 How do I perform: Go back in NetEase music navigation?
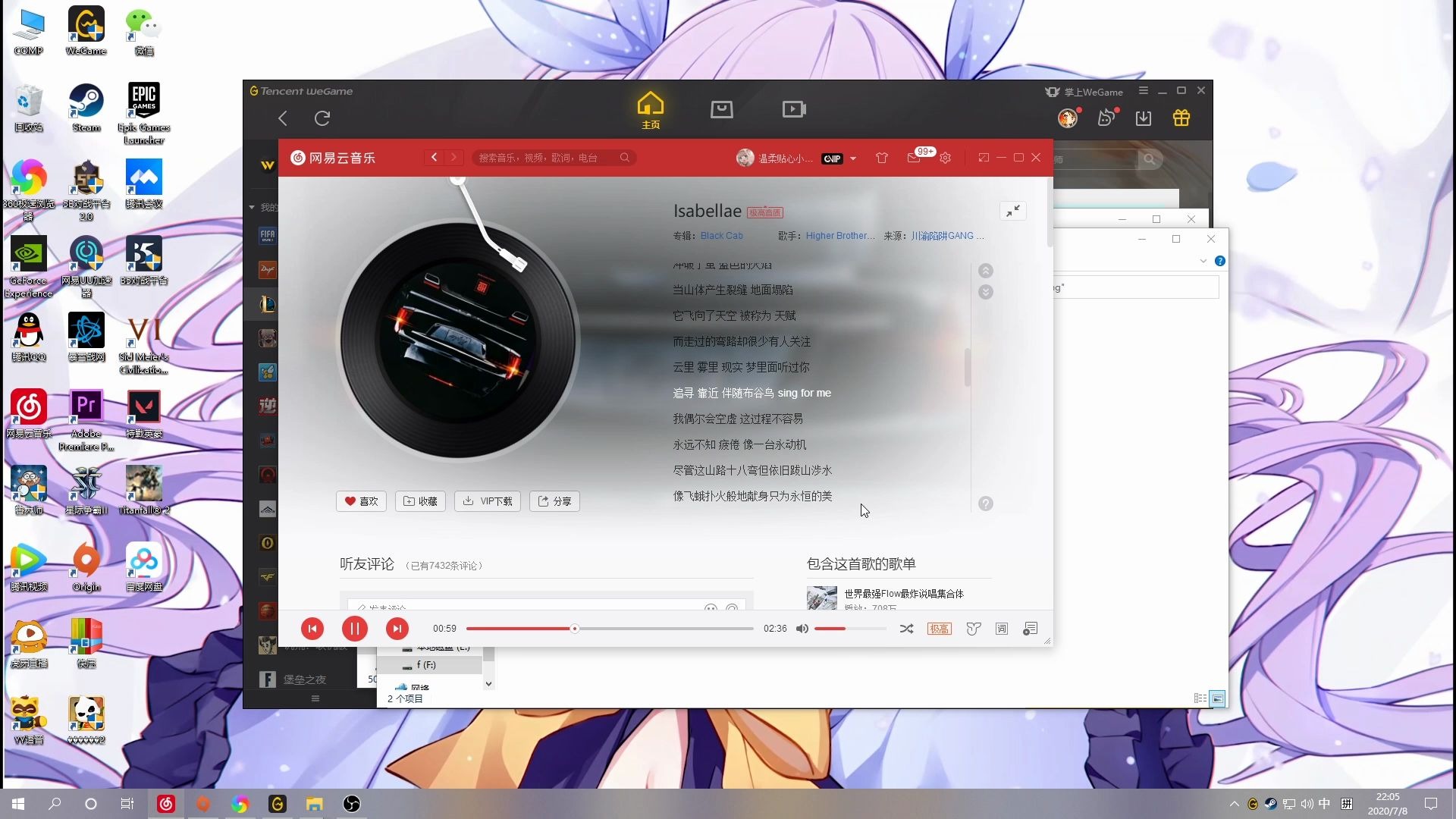pyautogui.click(x=434, y=158)
